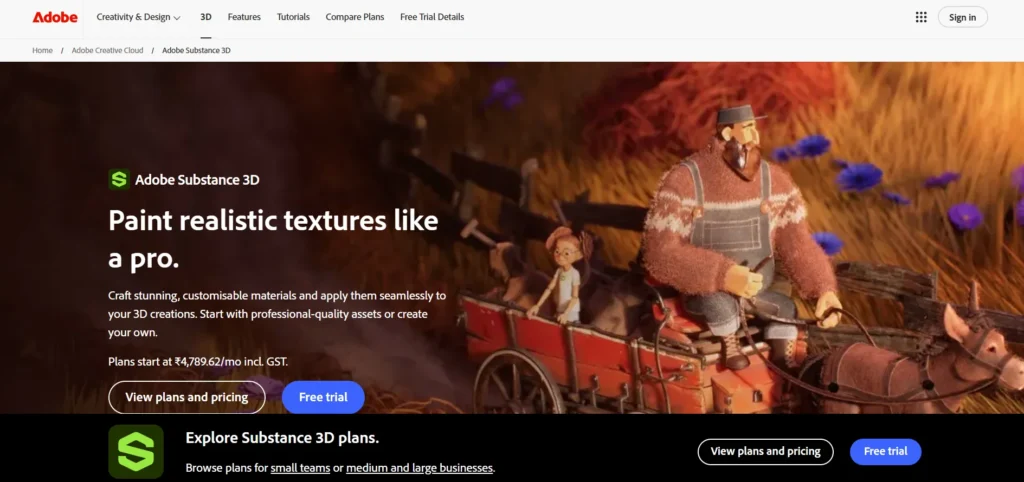Expand the Creativity & Design menu

[138, 17]
